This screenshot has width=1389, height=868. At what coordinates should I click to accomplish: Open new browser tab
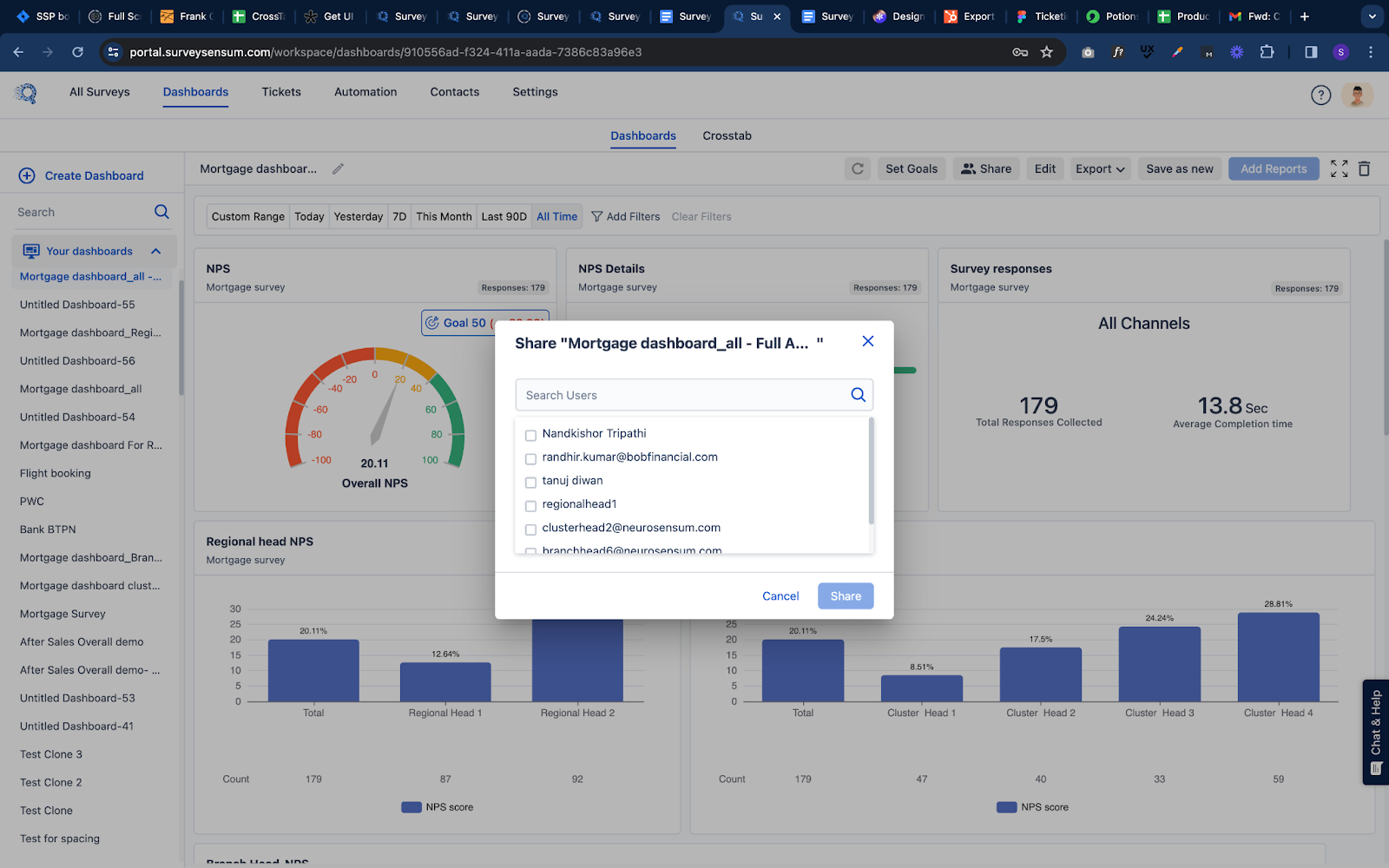(1304, 16)
